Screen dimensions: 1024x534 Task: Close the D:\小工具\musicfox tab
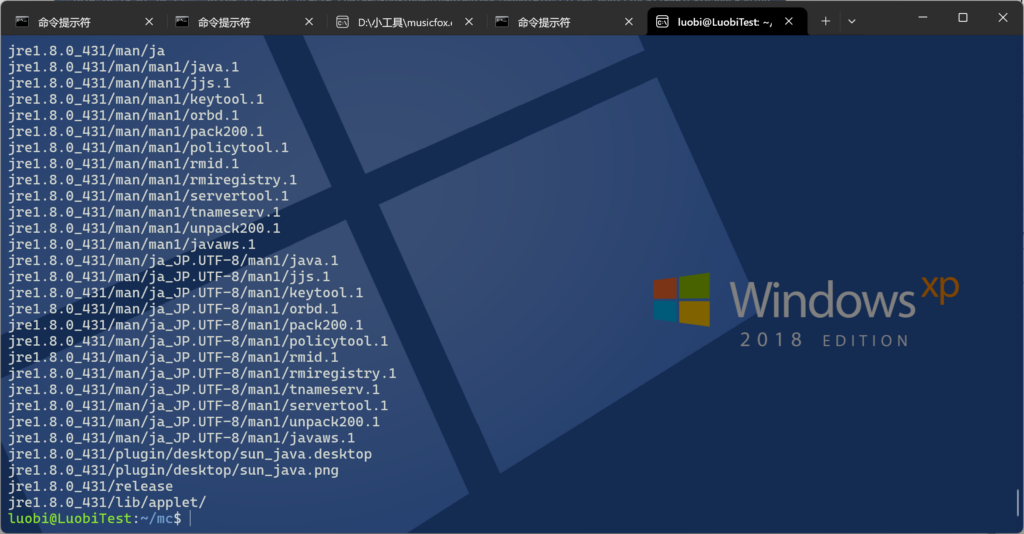469,21
